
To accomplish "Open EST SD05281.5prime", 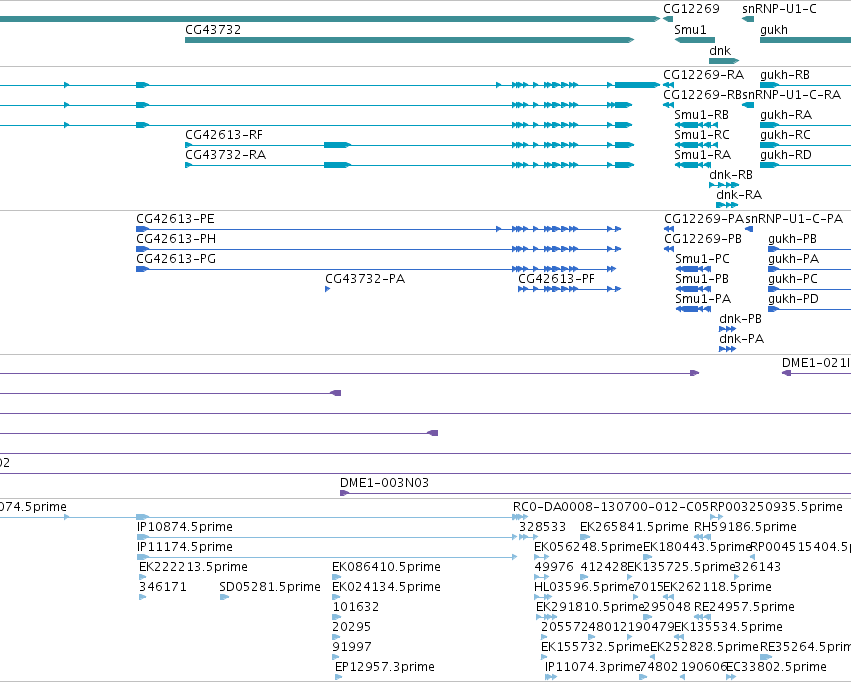I will [x=270, y=588].
